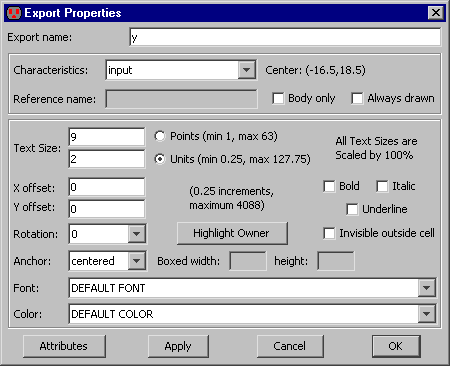The image size is (450, 366).
Task: Click the Y offset input field
Action: point(107,209)
